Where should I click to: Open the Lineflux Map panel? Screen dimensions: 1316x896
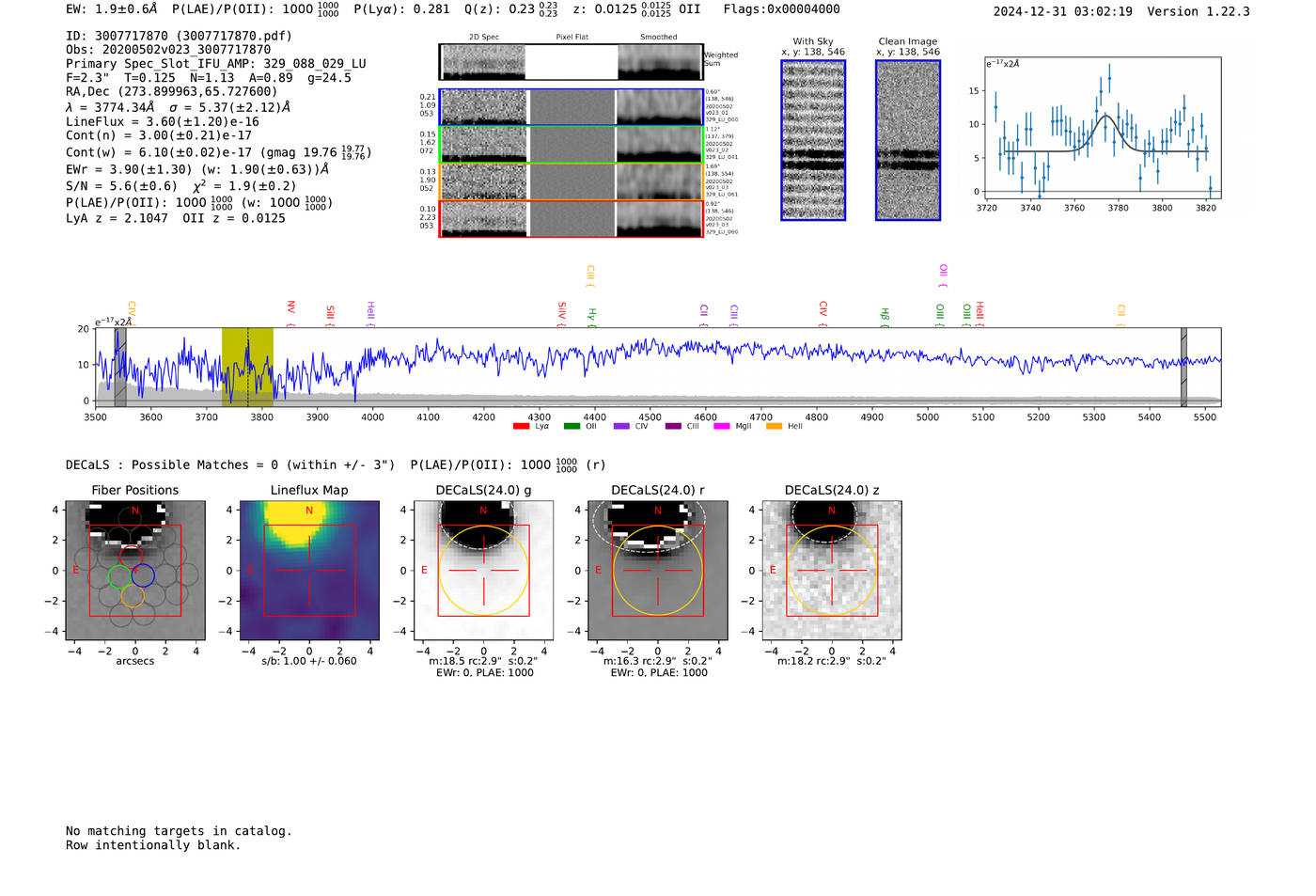(x=309, y=570)
